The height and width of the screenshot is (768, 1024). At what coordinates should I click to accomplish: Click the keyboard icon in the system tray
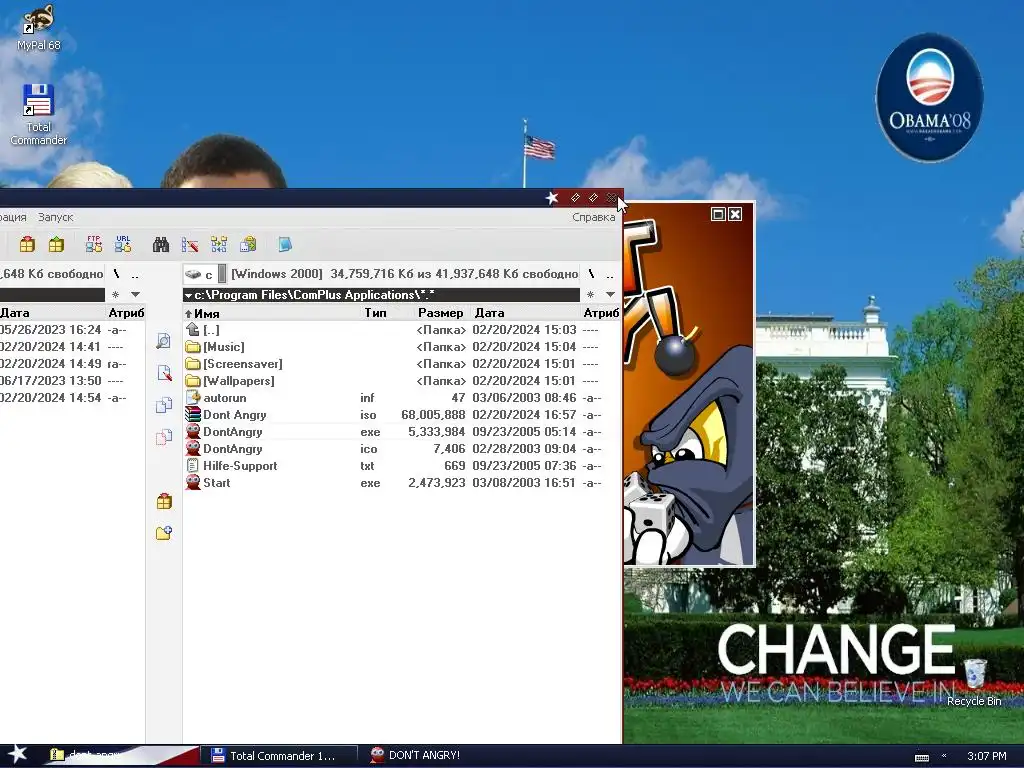[921, 757]
